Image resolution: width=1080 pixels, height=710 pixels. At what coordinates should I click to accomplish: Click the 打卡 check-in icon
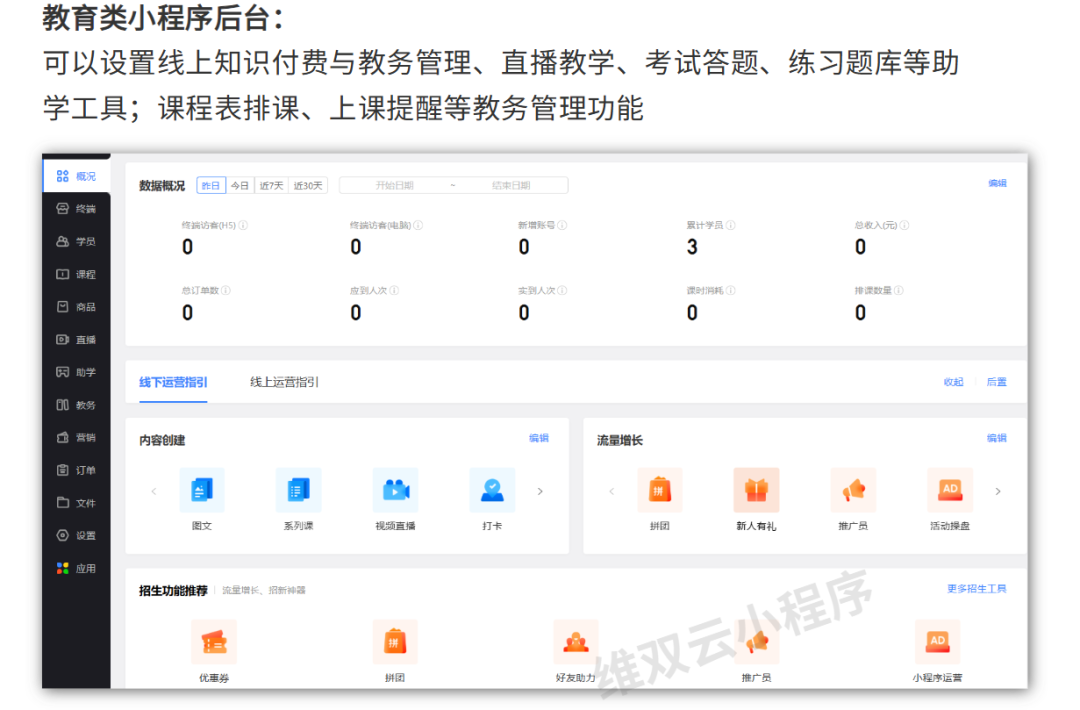(492, 490)
